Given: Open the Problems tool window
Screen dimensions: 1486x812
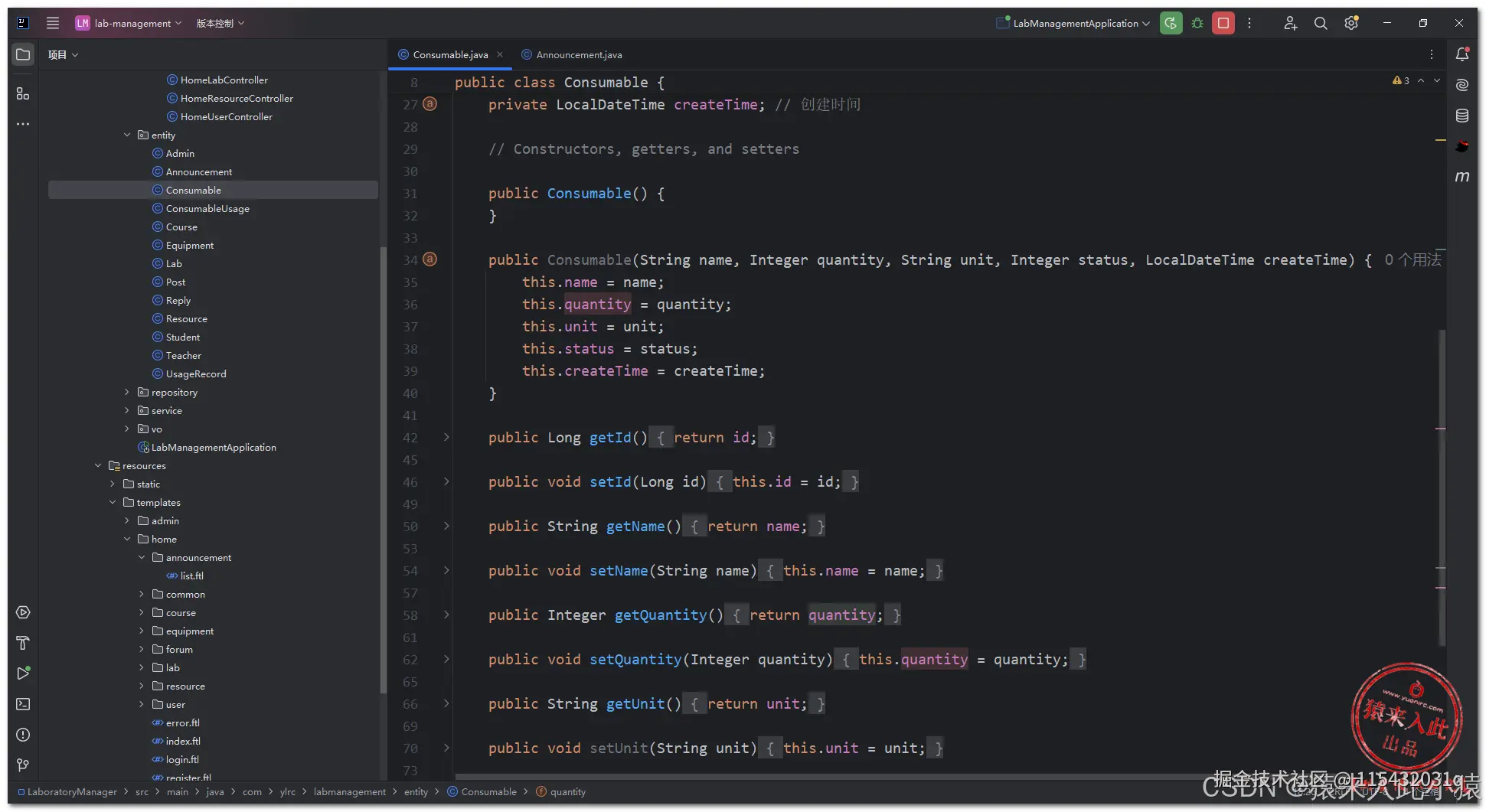Looking at the screenshot, I should pyautogui.click(x=23, y=735).
